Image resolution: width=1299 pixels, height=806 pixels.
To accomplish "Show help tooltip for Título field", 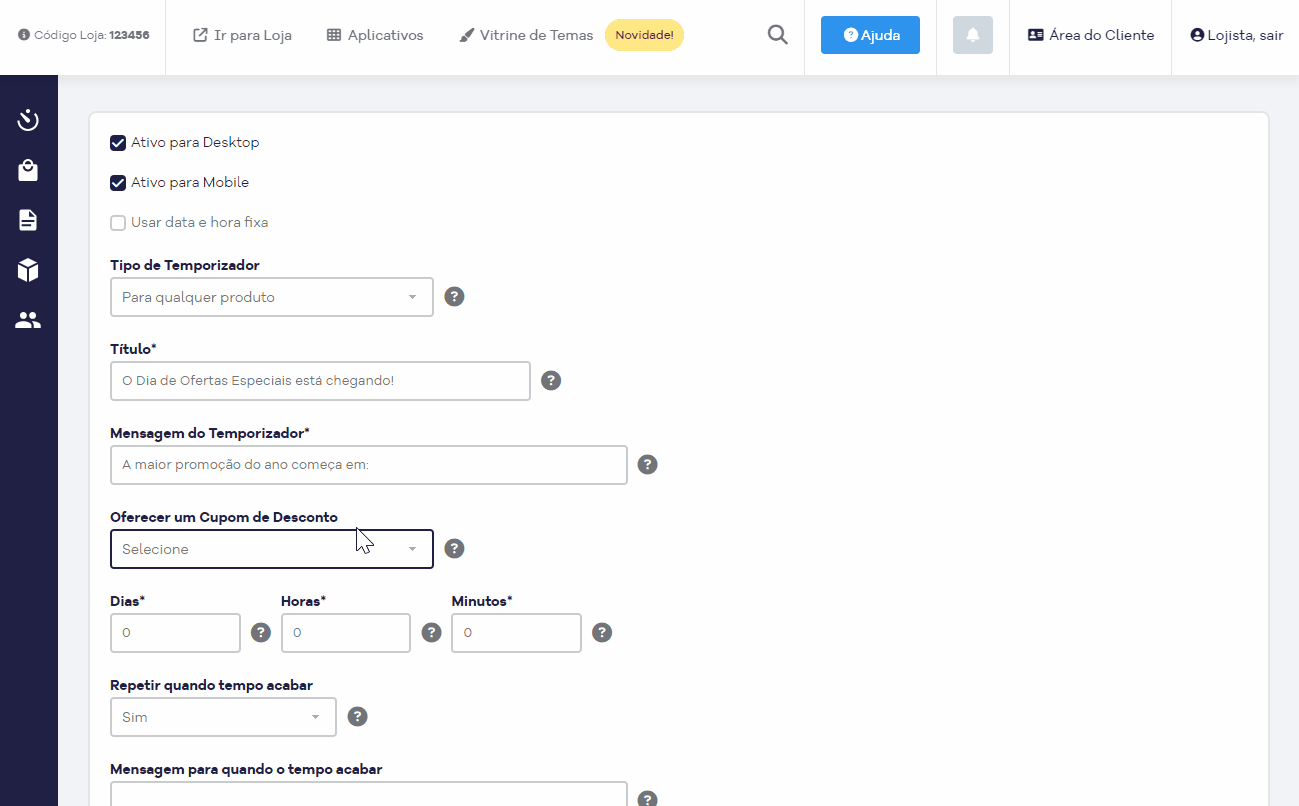I will (551, 381).
